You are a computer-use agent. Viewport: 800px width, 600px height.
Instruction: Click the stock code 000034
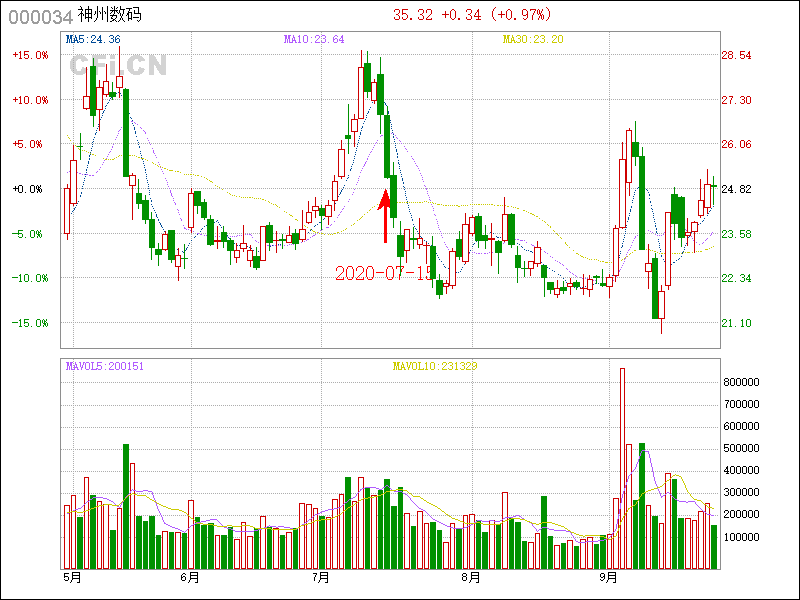39,16
